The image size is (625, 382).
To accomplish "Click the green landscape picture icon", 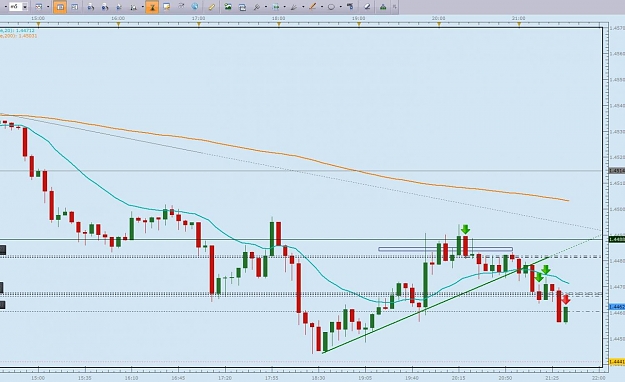I will (x=228, y=7).
